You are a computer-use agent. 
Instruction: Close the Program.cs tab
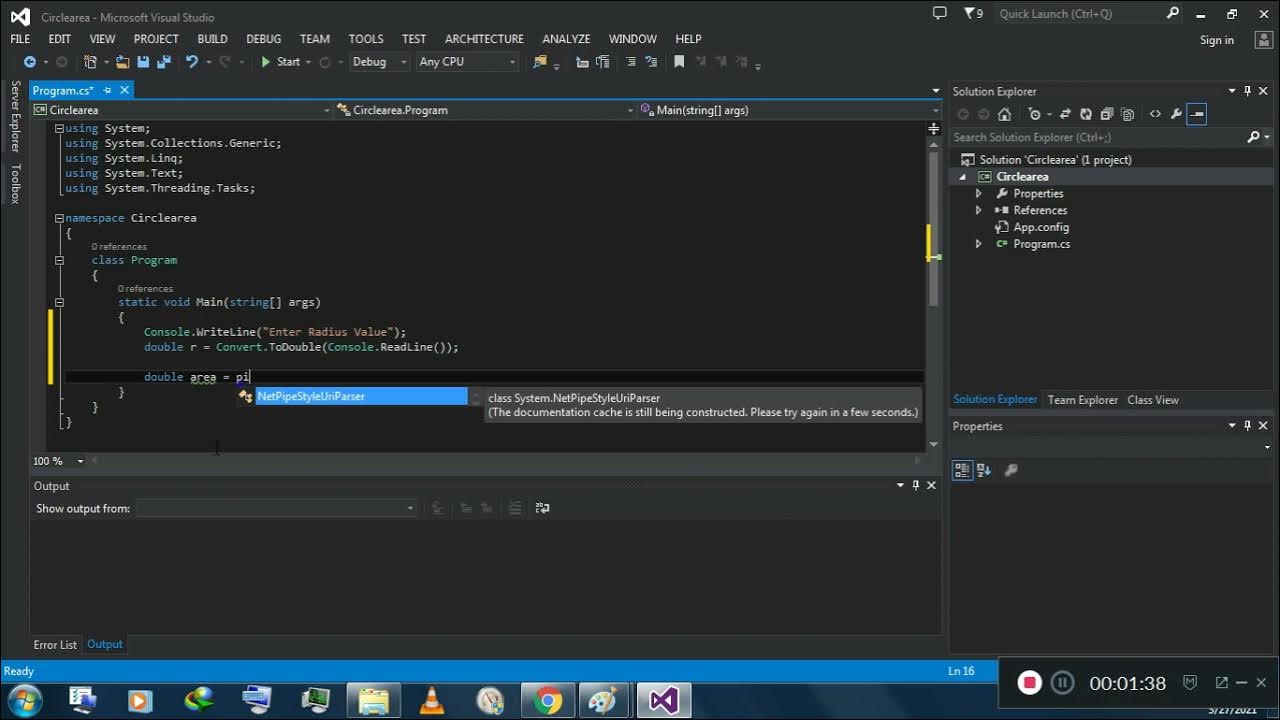tap(124, 90)
